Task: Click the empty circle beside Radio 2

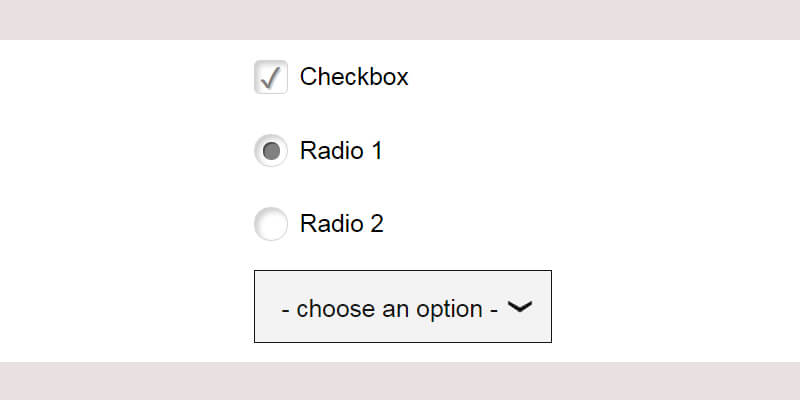Action: pyautogui.click(x=271, y=223)
